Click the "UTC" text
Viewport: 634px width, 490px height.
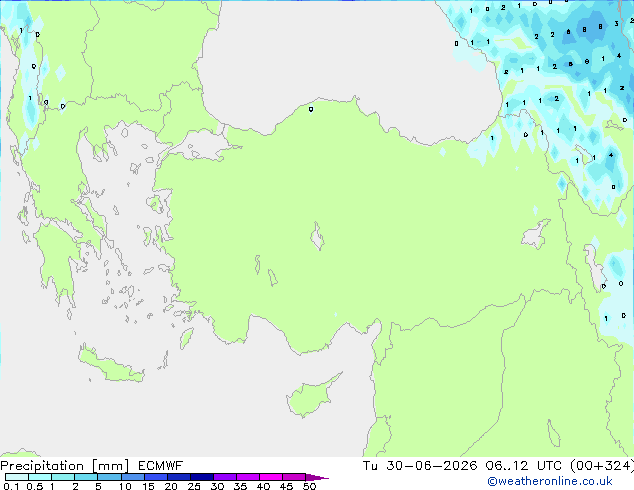coord(549,466)
